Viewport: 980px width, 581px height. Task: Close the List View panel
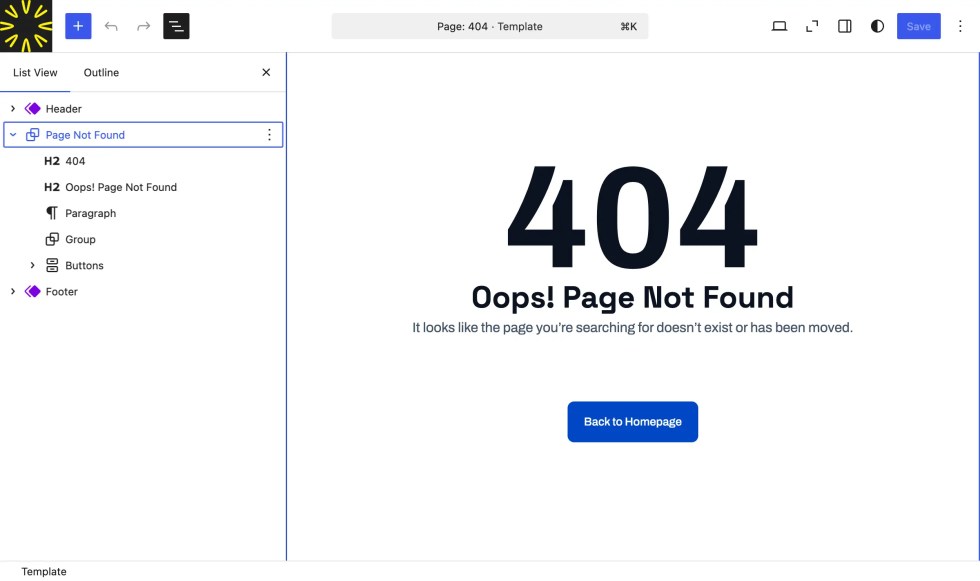(x=266, y=72)
